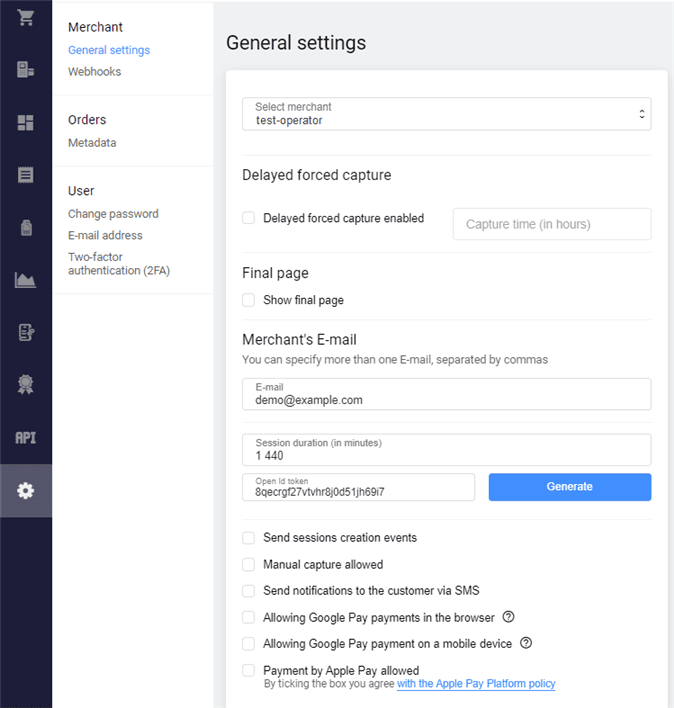Open the API section icon
The width and height of the screenshot is (674, 708).
click(x=26, y=438)
